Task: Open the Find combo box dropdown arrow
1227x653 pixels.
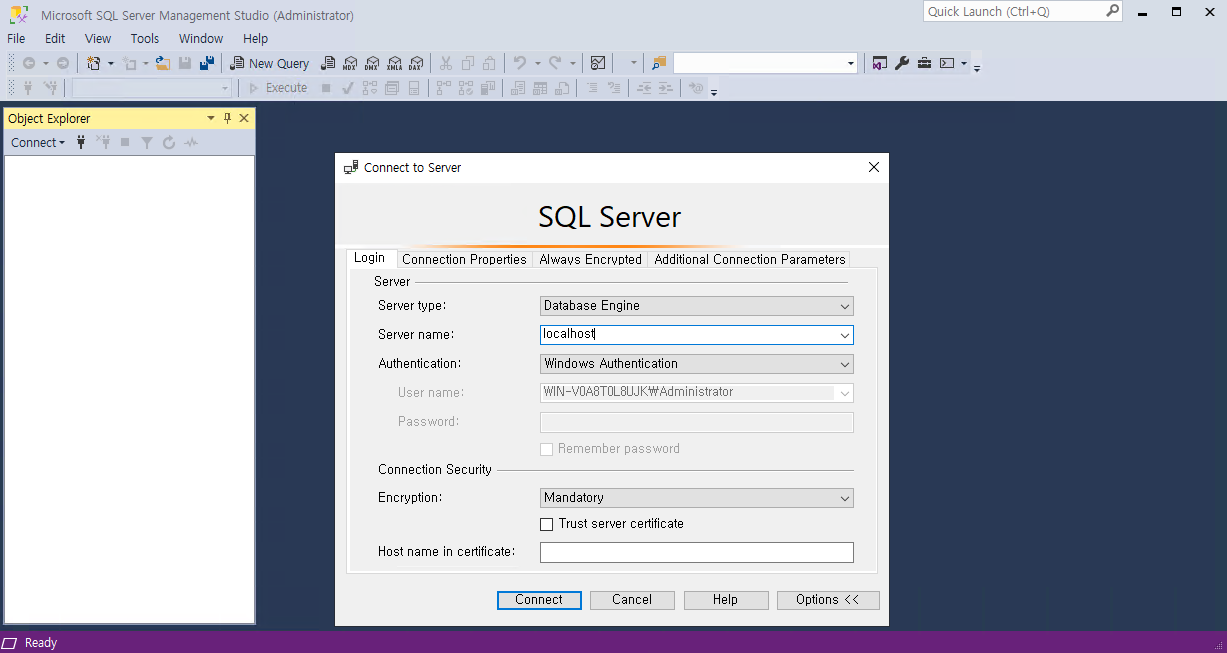Action: [851, 63]
